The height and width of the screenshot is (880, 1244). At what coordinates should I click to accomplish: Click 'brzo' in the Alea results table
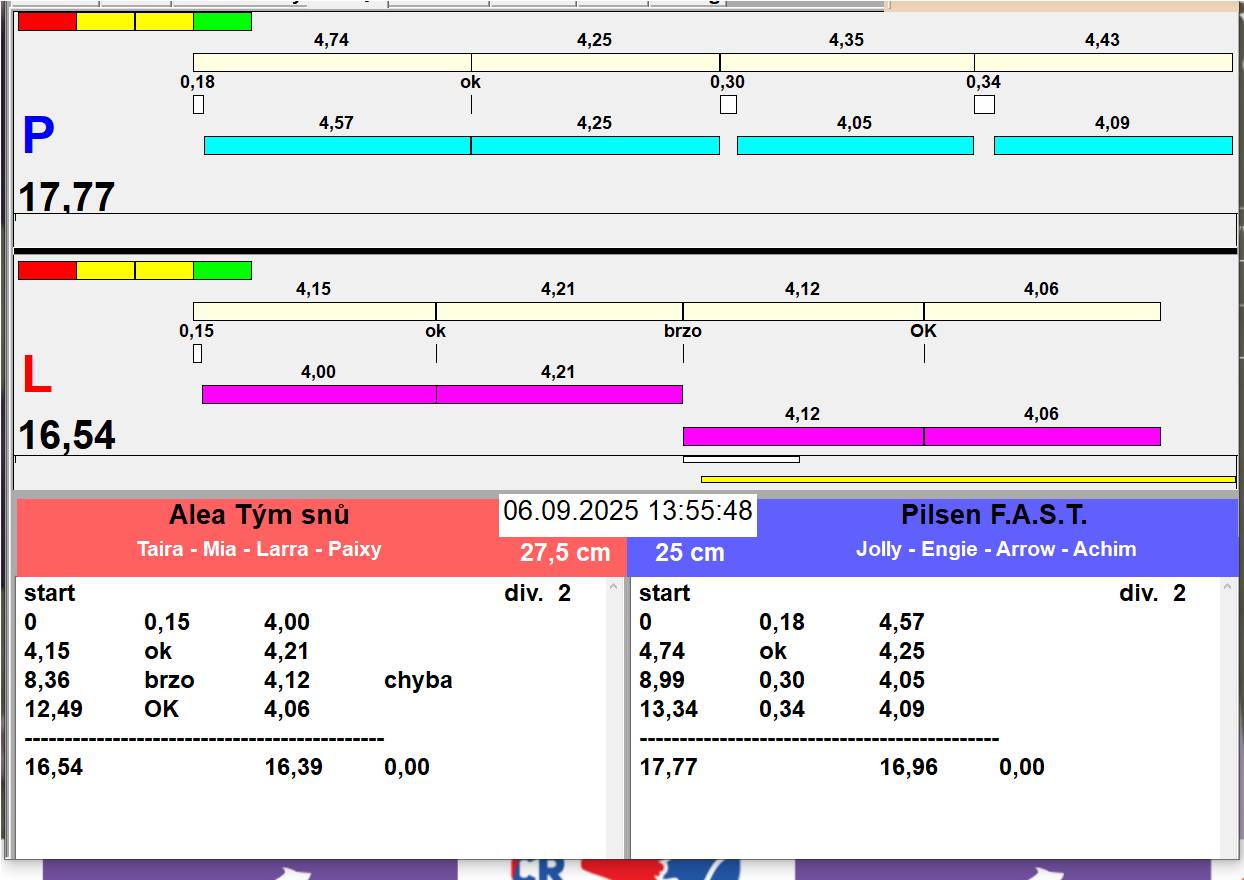pyautogui.click(x=169, y=680)
